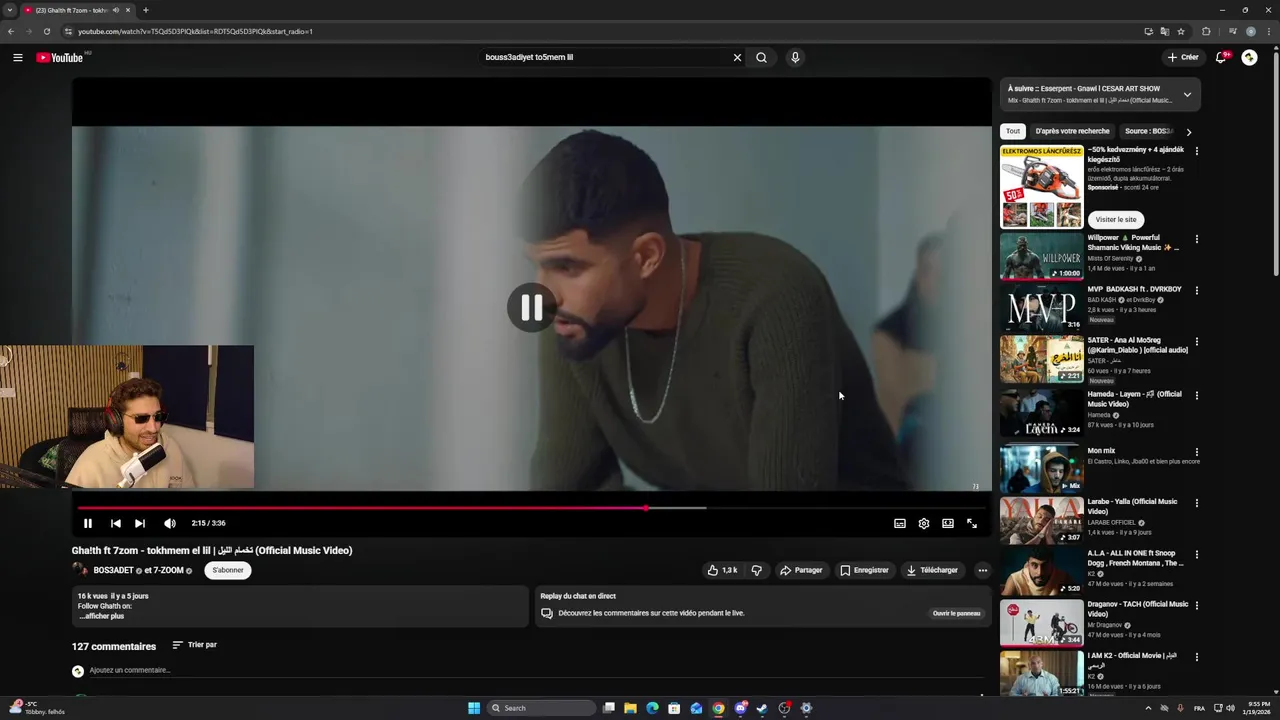The height and width of the screenshot is (720, 1280).
Task: Share the video with Partager
Action: (x=801, y=570)
